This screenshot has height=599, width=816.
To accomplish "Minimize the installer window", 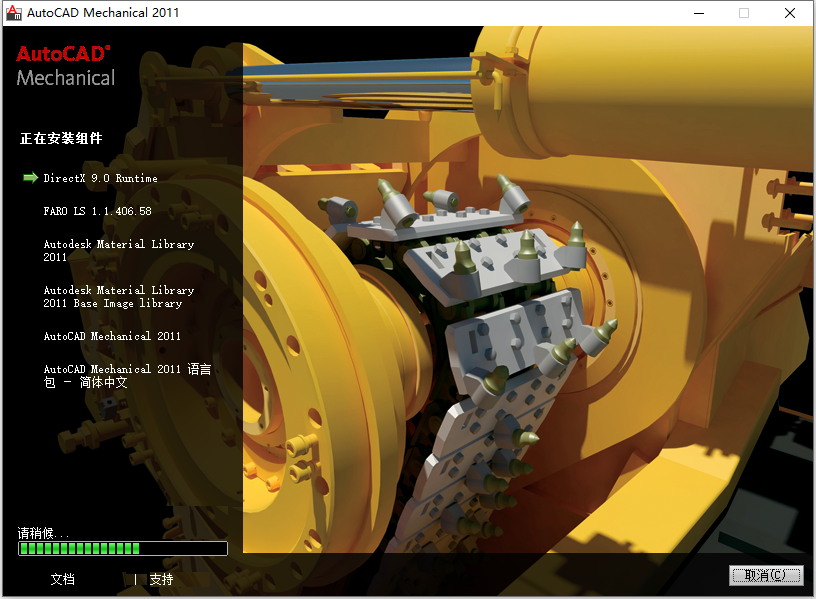I will coord(699,13).
